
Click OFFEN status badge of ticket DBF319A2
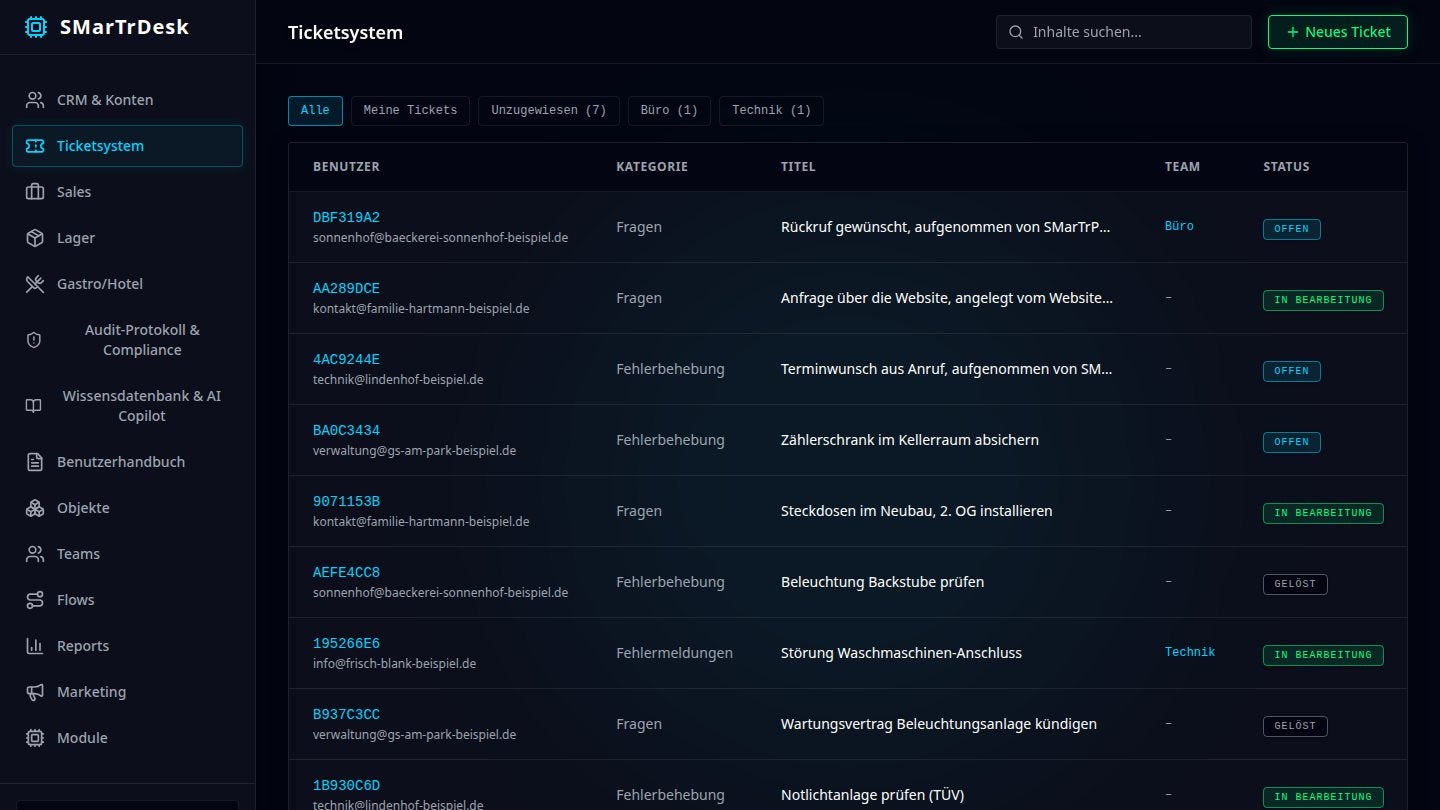tap(1291, 229)
